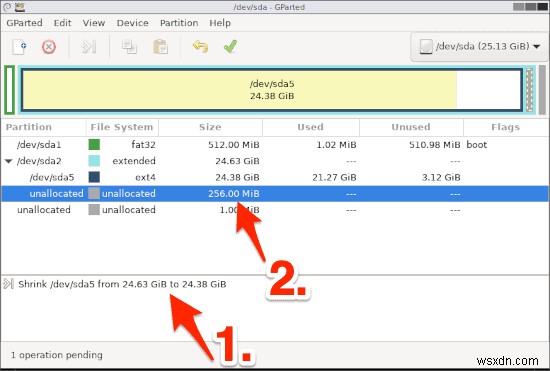Open the GParted menu
The width and height of the screenshot is (550, 371).
25,23
